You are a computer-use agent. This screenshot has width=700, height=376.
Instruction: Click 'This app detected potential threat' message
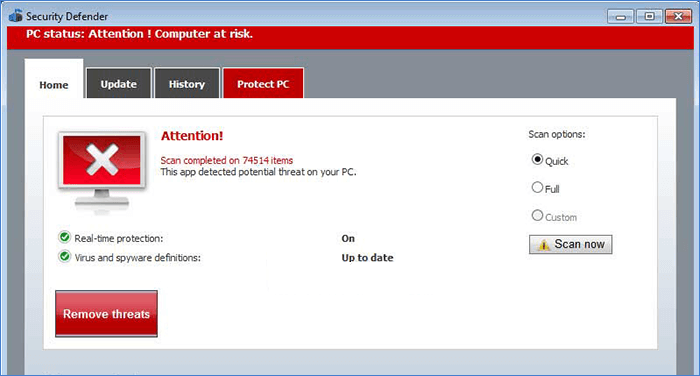258,172
